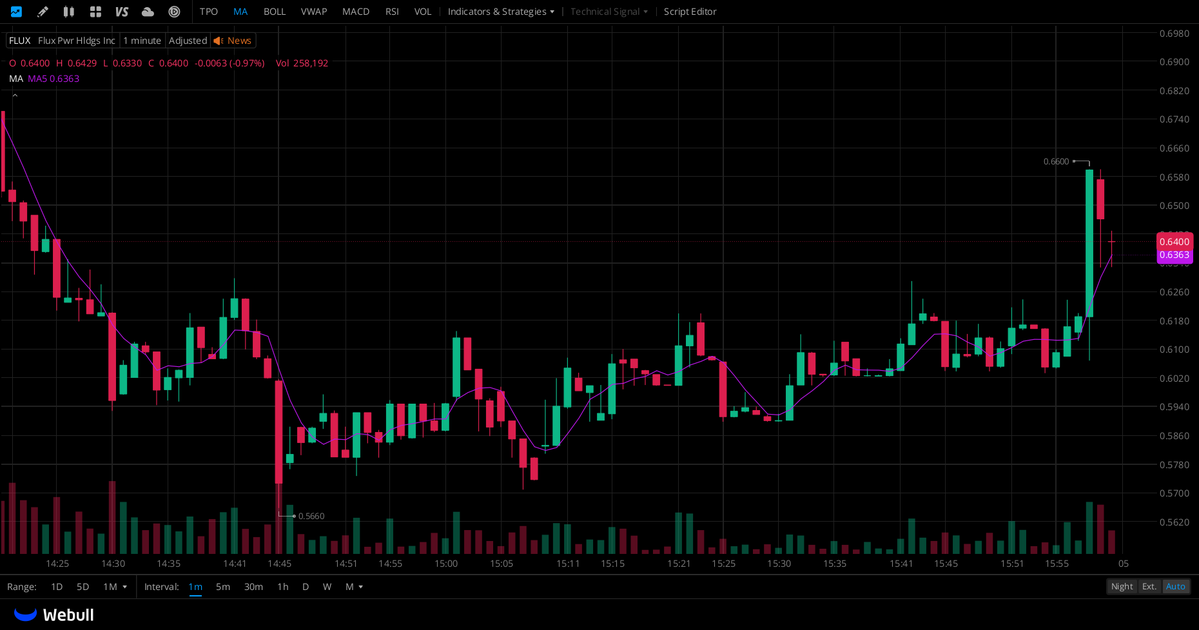The height and width of the screenshot is (630, 1199).
Task: Select 5m interval
Action: (x=223, y=586)
